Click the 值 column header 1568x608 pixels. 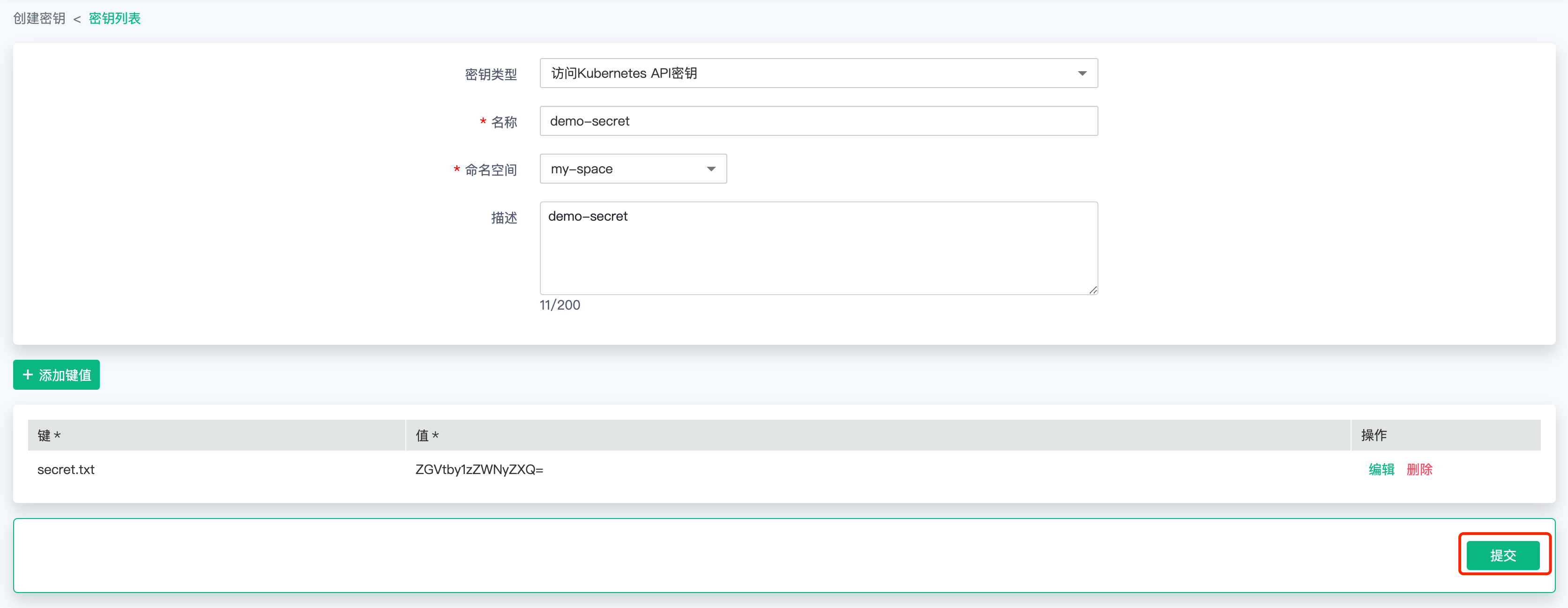[427, 435]
